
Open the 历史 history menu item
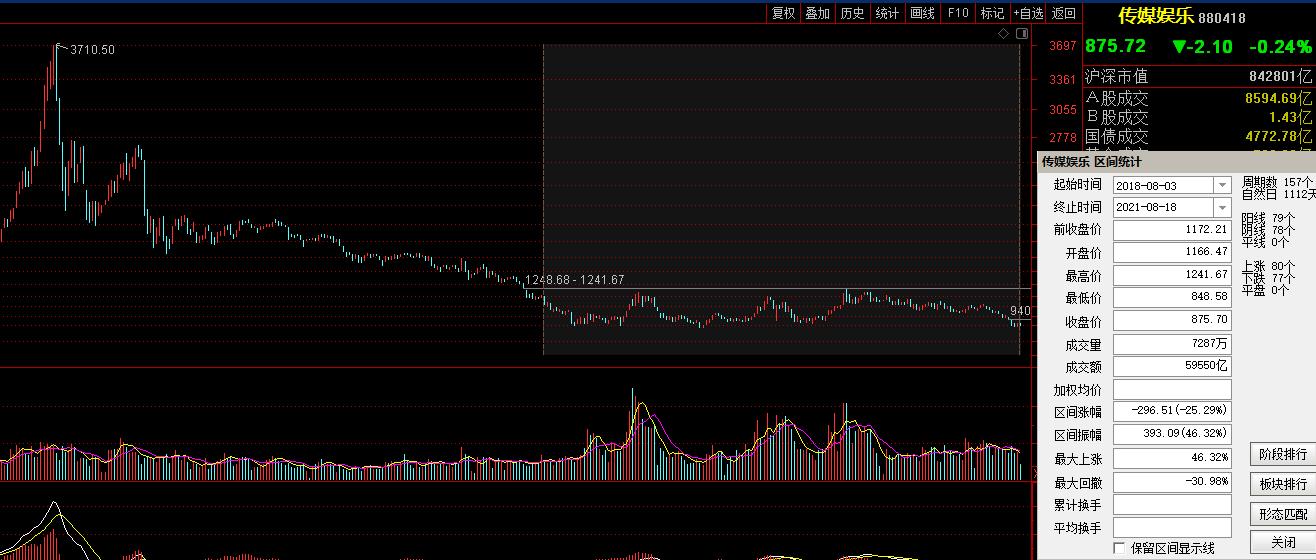coord(852,13)
